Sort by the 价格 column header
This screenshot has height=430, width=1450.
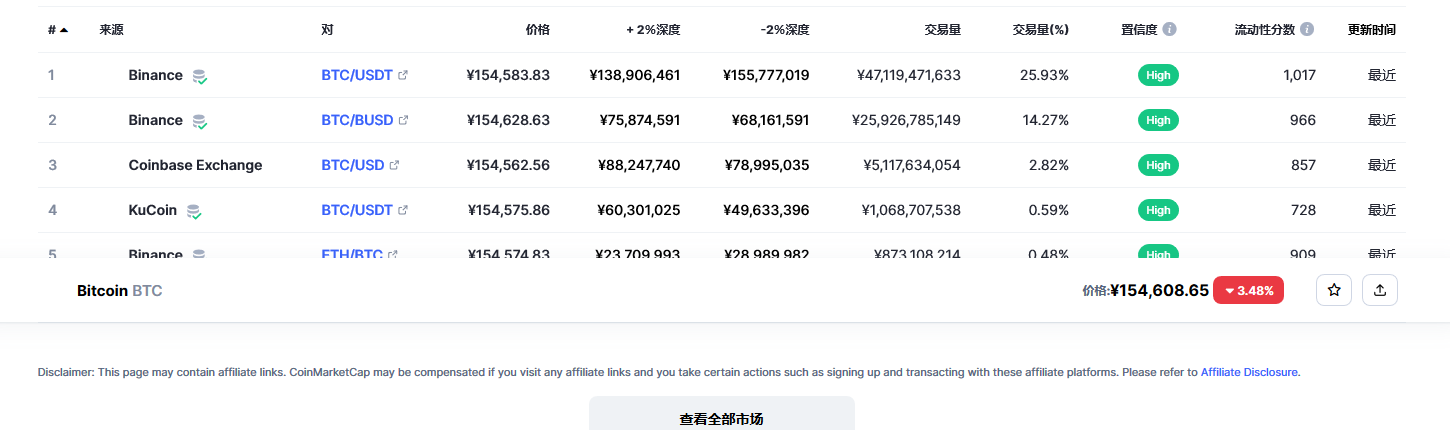click(537, 30)
